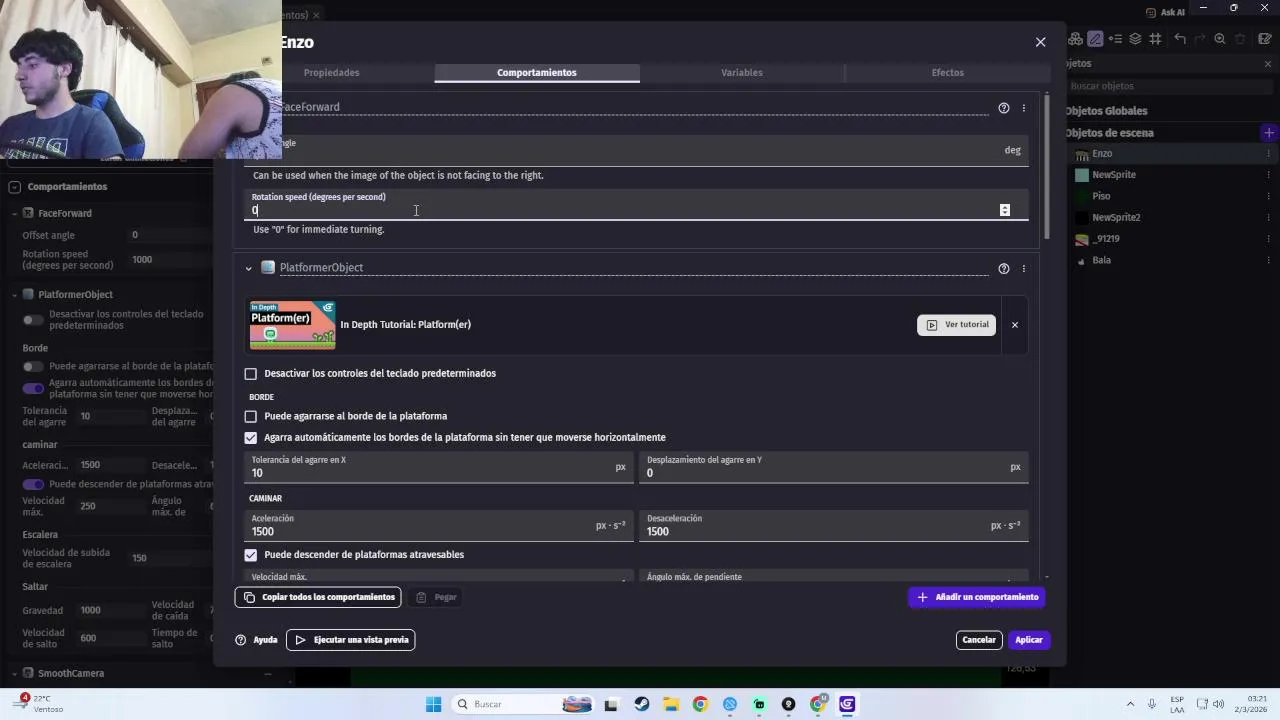Screen dimensions: 1280x720
Task: Click the GDevelop icon in the taskbar
Action: (847, 704)
